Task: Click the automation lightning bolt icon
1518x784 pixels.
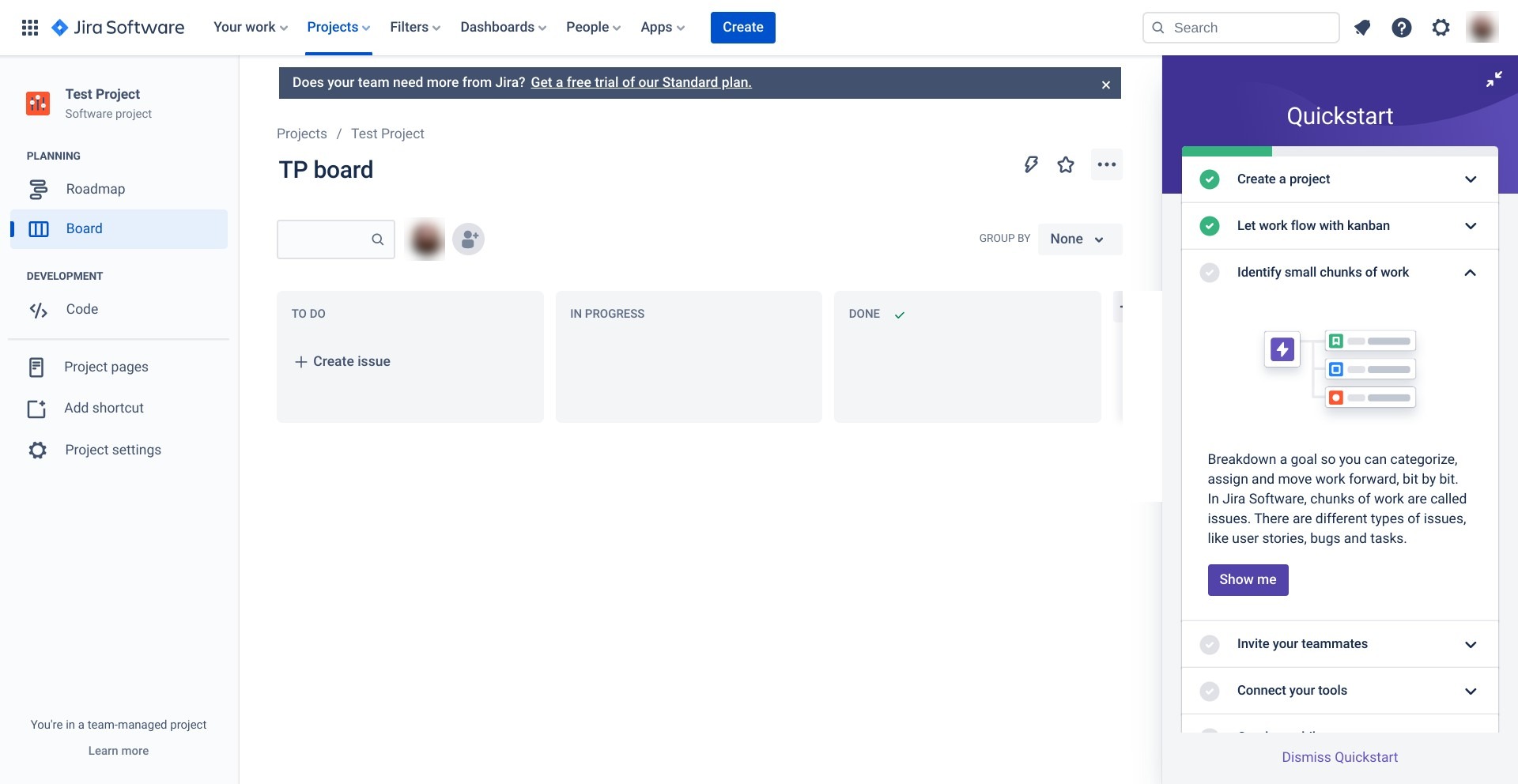Action: pyautogui.click(x=1031, y=164)
